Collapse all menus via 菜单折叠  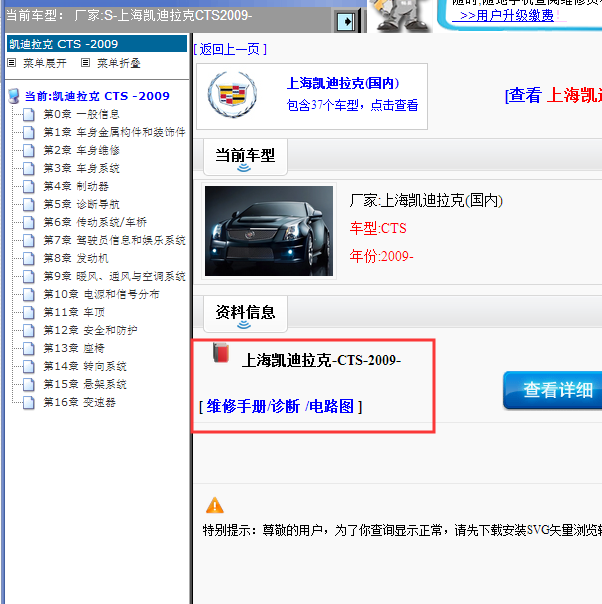(119, 63)
